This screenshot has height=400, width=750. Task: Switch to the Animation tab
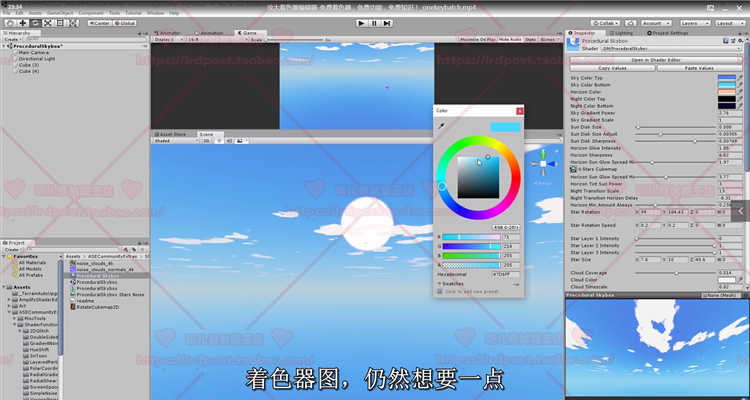(209, 33)
